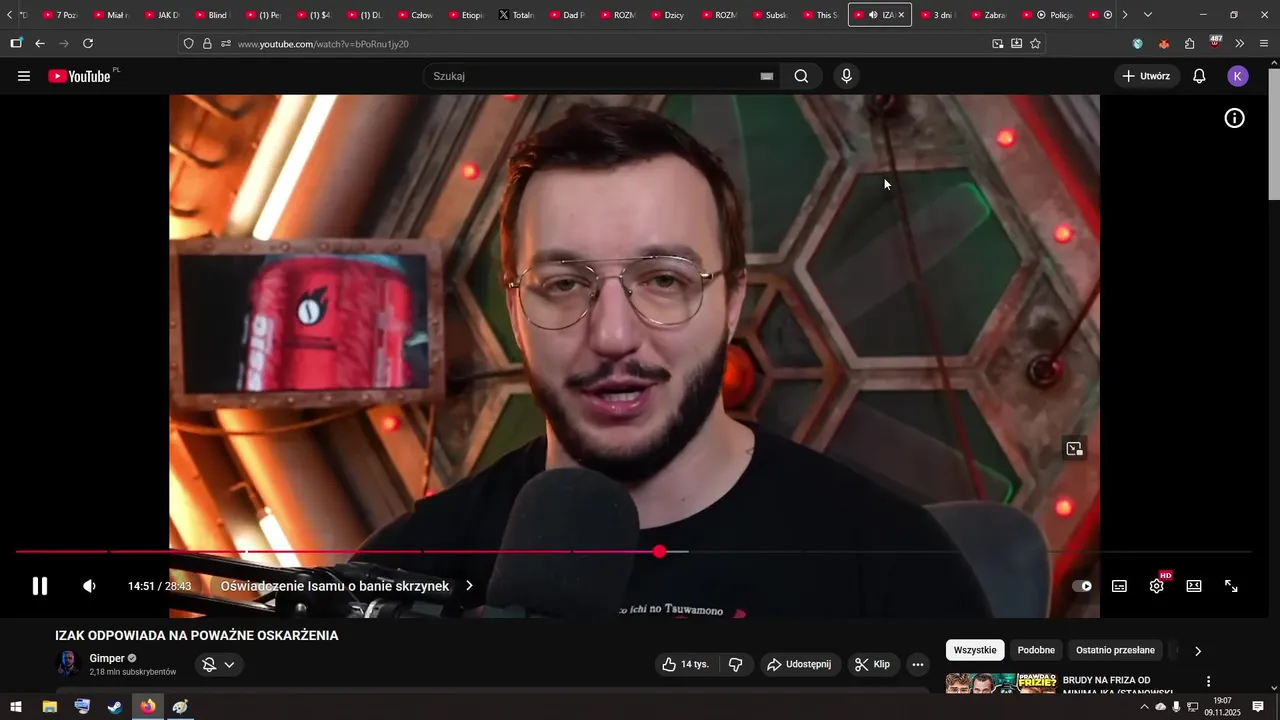Mute audio on the active IZAK tab
This screenshot has width=1280, height=720.
873,15
